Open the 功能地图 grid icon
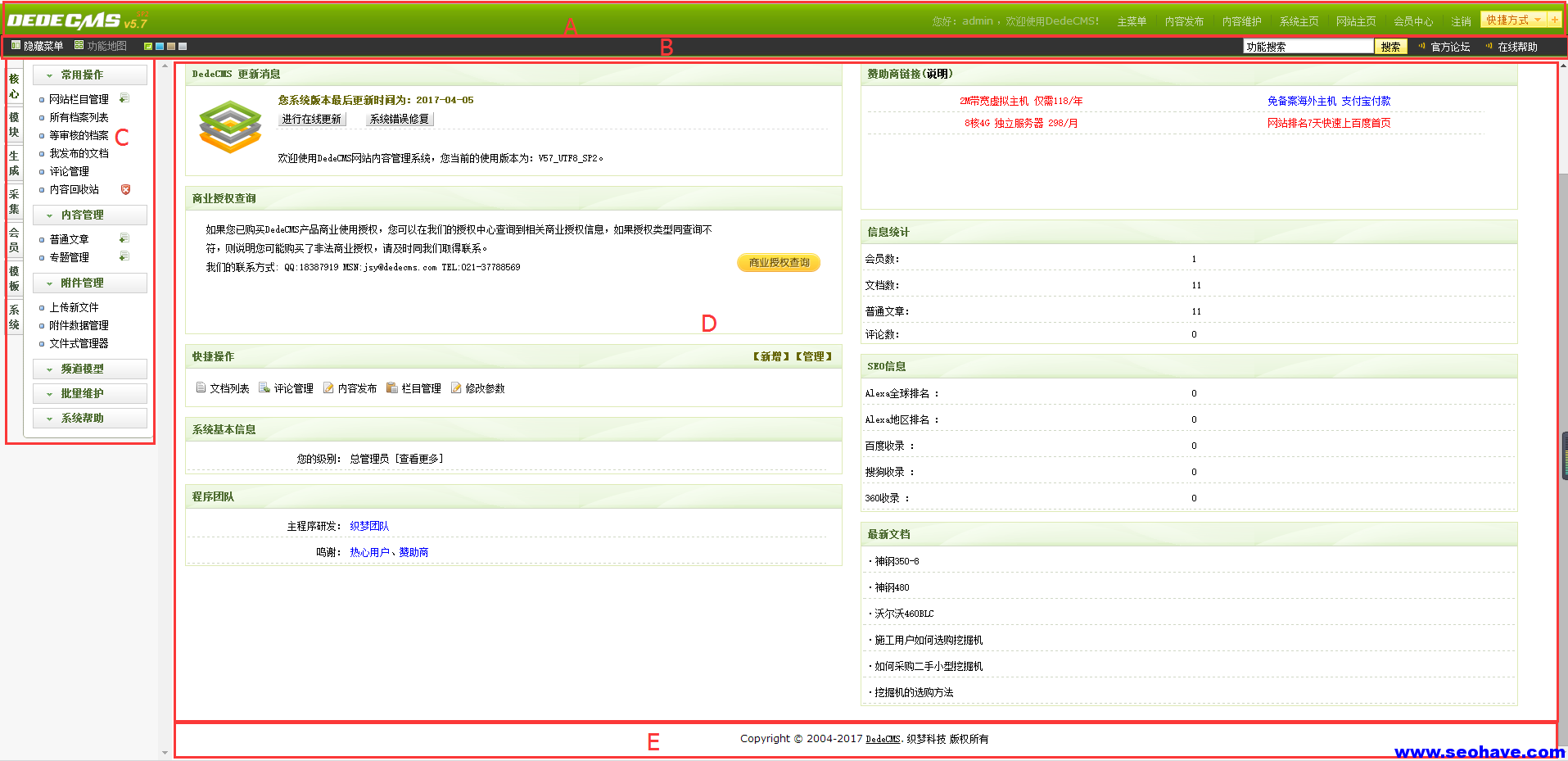 79,46
